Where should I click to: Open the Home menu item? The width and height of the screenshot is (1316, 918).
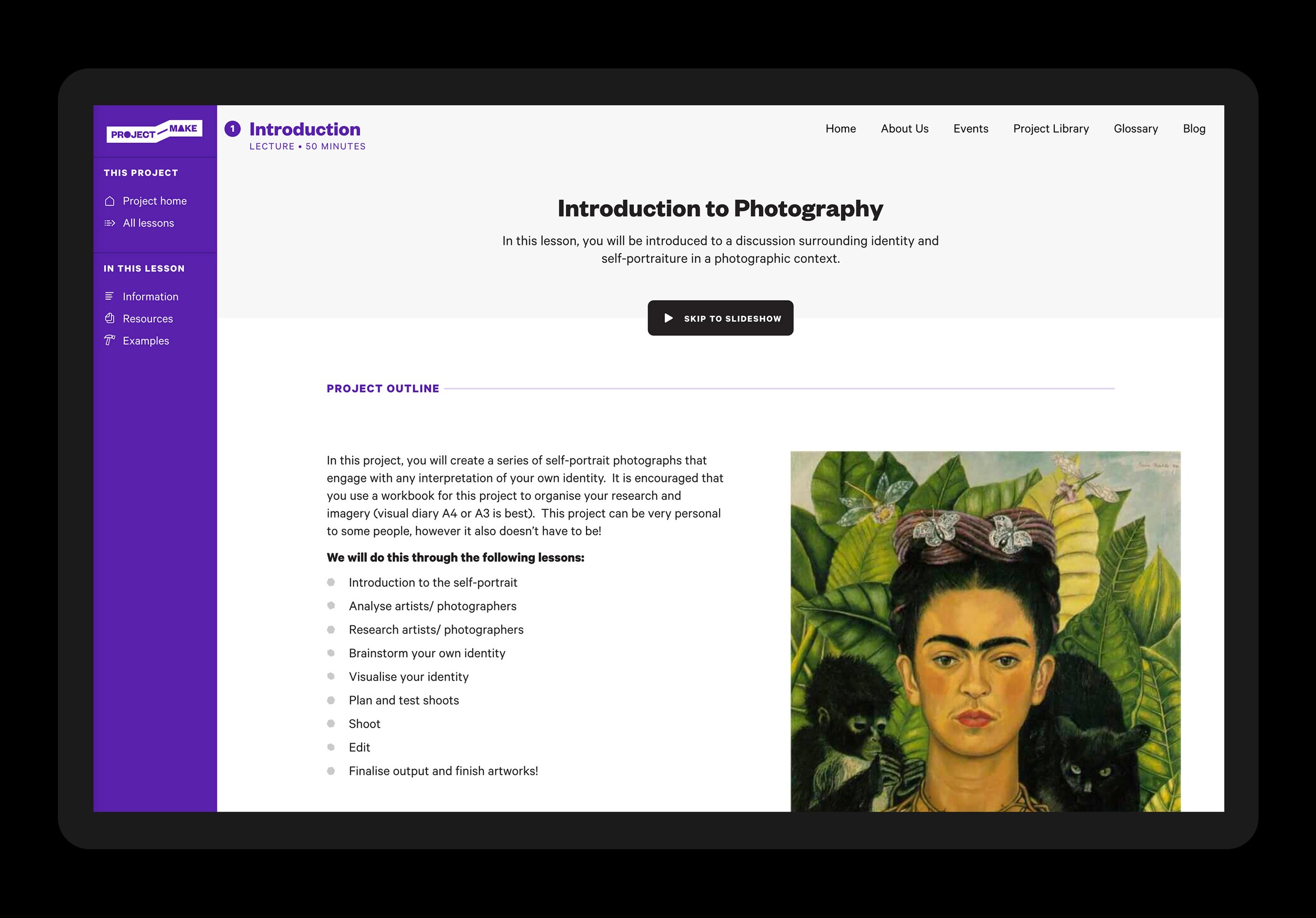[840, 129]
